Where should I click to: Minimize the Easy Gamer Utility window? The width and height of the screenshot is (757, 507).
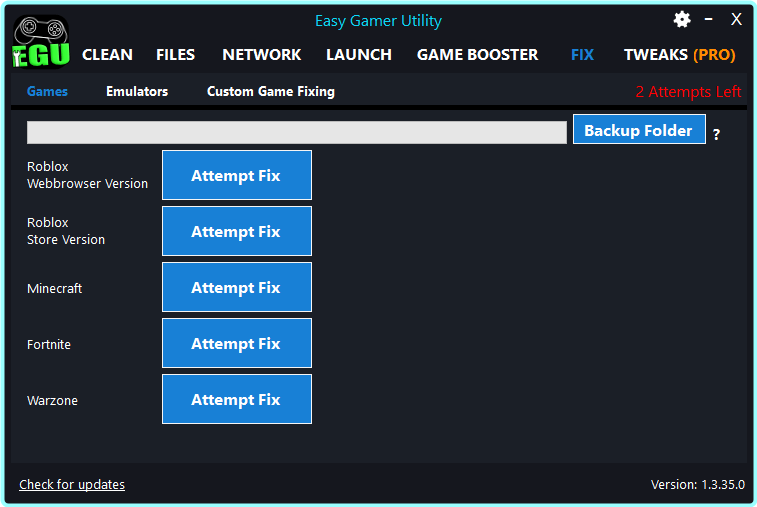tap(709, 19)
